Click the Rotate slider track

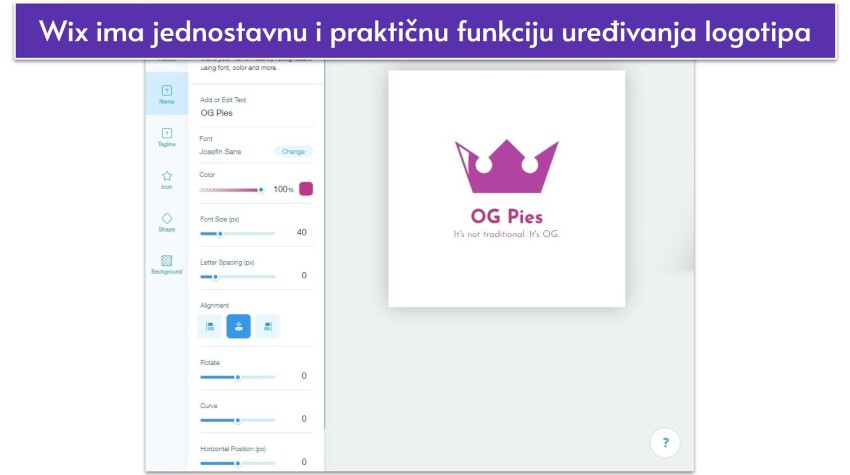tap(238, 377)
